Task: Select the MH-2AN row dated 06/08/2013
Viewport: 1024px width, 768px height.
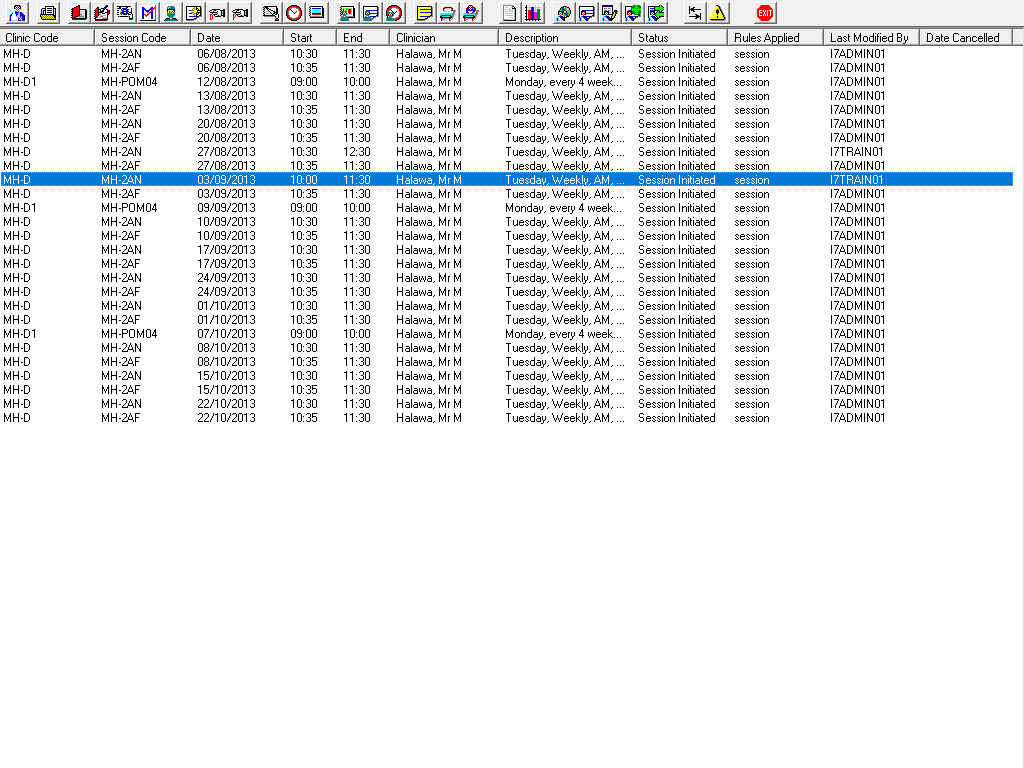Action: tap(507, 54)
